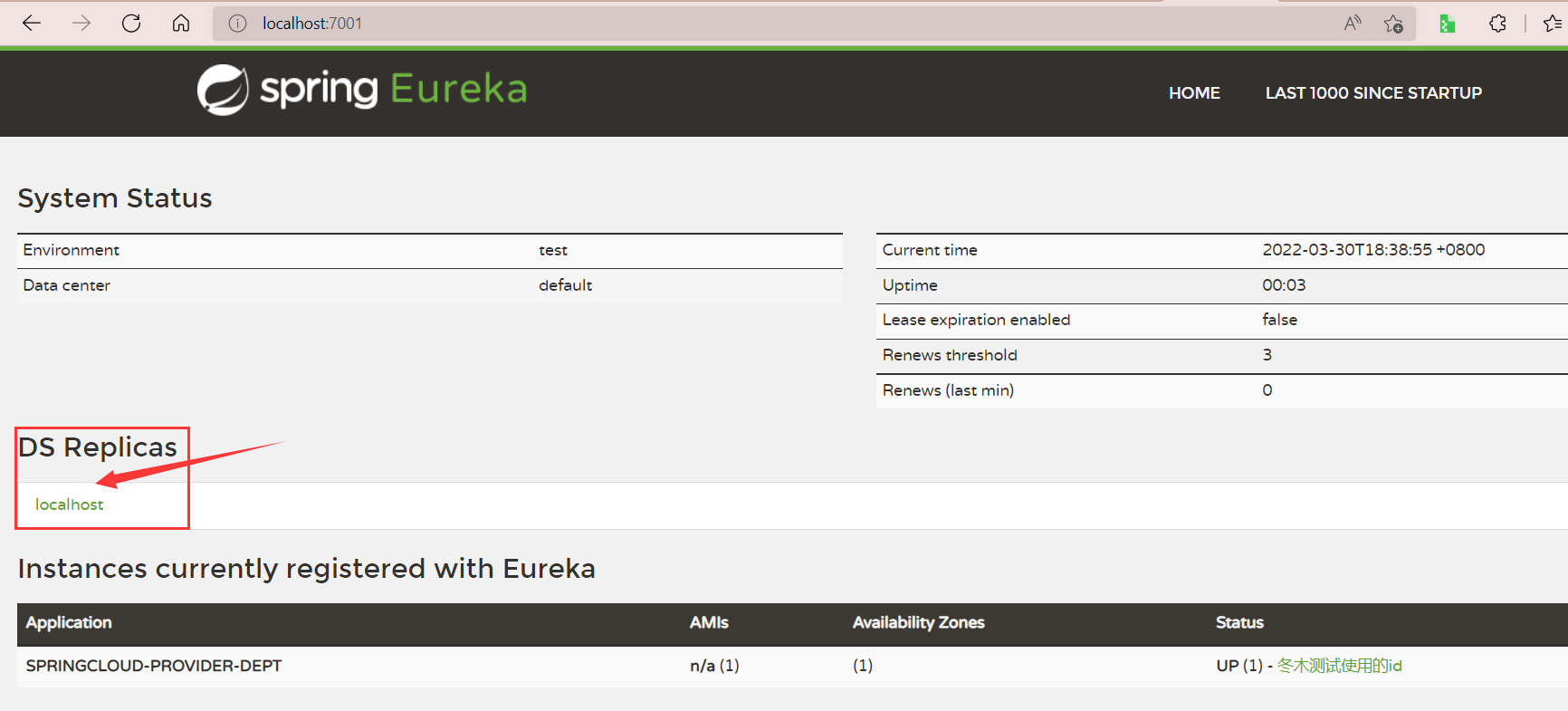Select the SPRINGCLOUD-PROVIDER-DEPT application name
Screen dimensions: 1568x711
(x=154, y=666)
